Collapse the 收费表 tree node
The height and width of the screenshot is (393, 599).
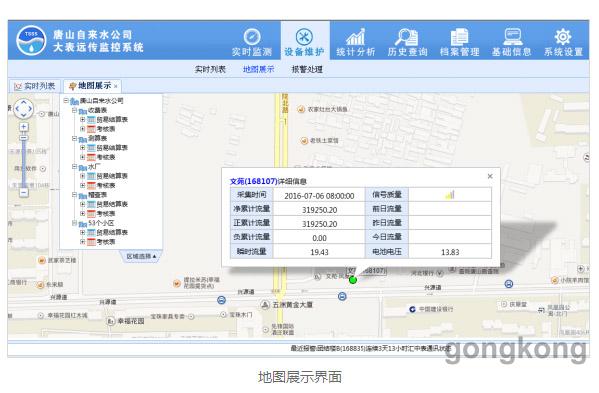[x=75, y=110]
